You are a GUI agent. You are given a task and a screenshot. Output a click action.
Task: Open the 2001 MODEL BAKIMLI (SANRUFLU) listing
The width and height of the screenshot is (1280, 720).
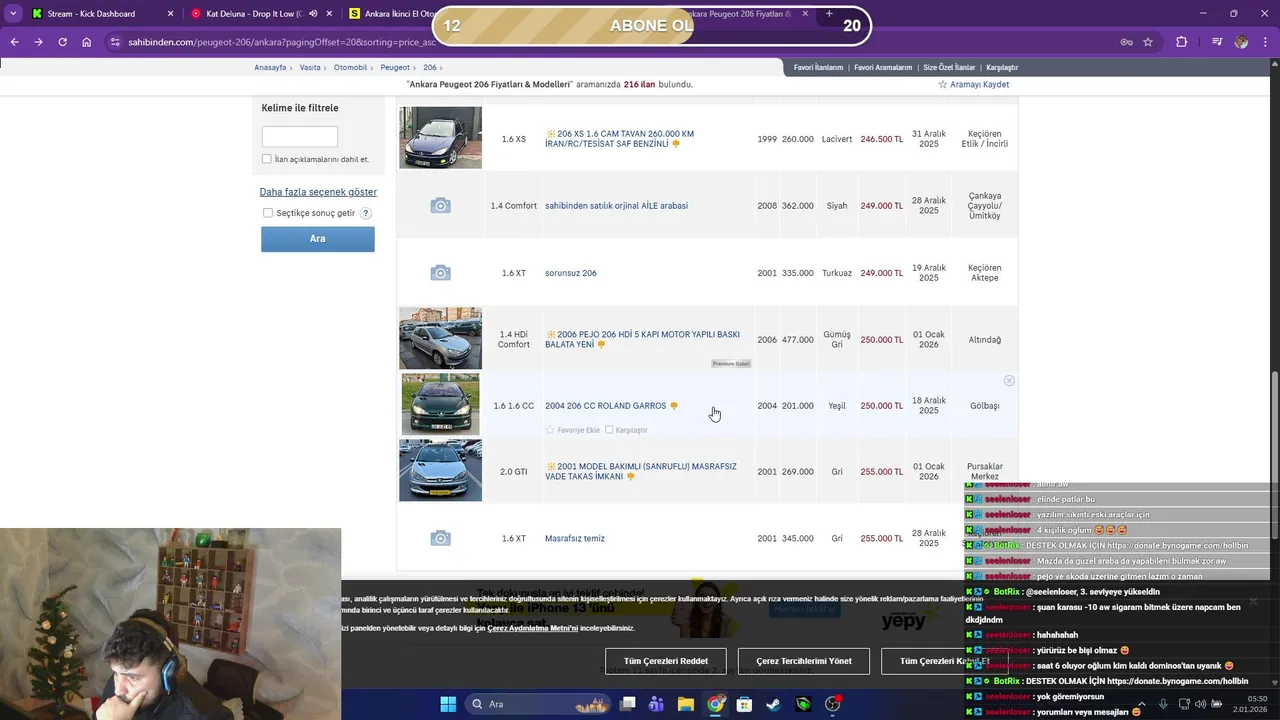(x=641, y=471)
